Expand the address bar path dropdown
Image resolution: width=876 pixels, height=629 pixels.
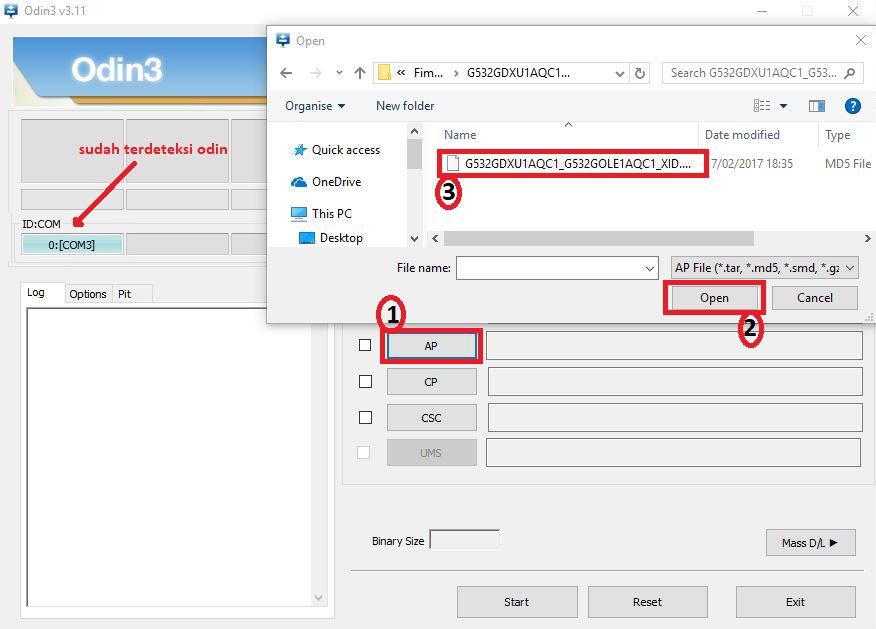click(620, 73)
